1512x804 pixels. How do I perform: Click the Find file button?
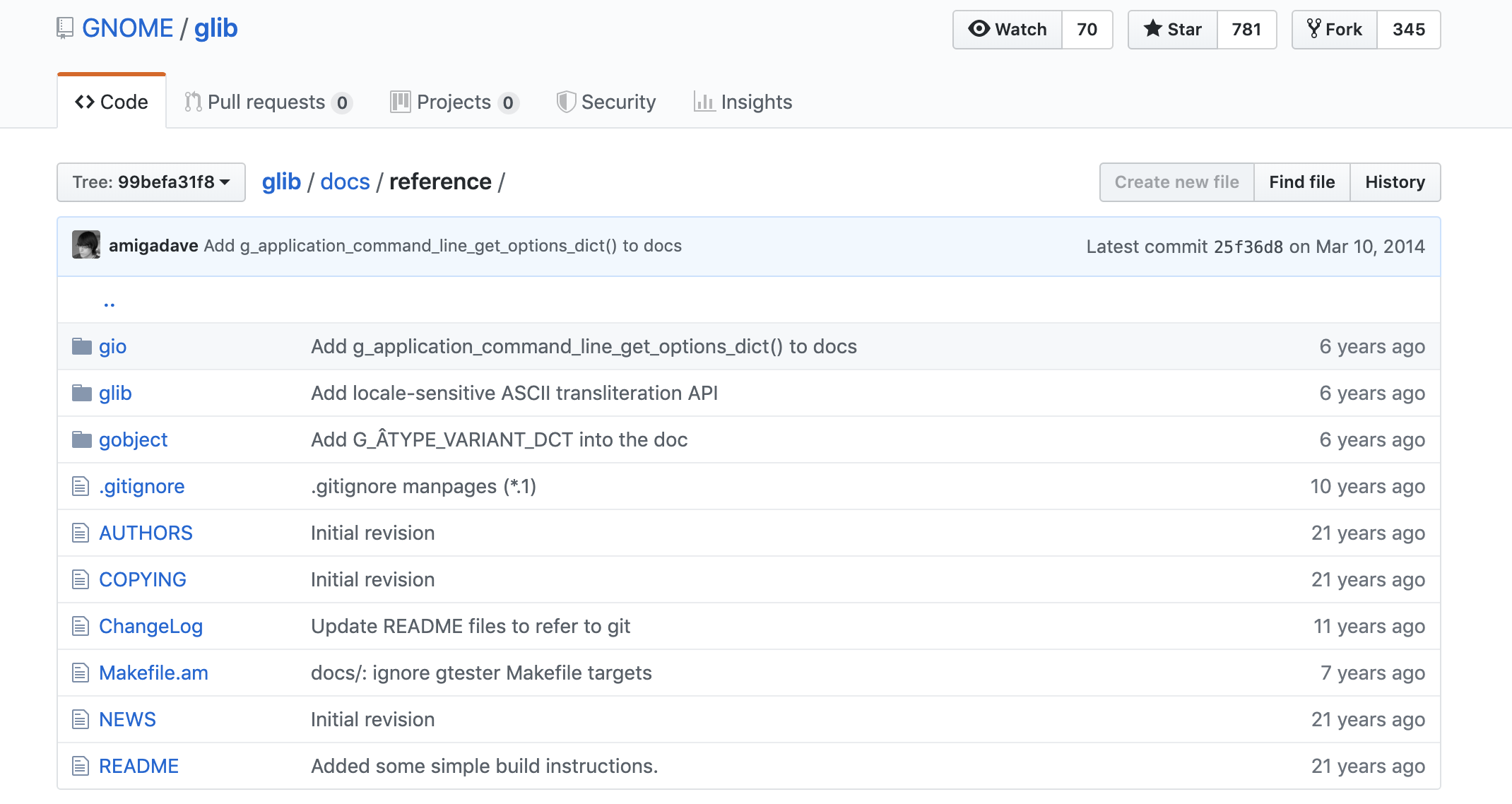point(1302,182)
